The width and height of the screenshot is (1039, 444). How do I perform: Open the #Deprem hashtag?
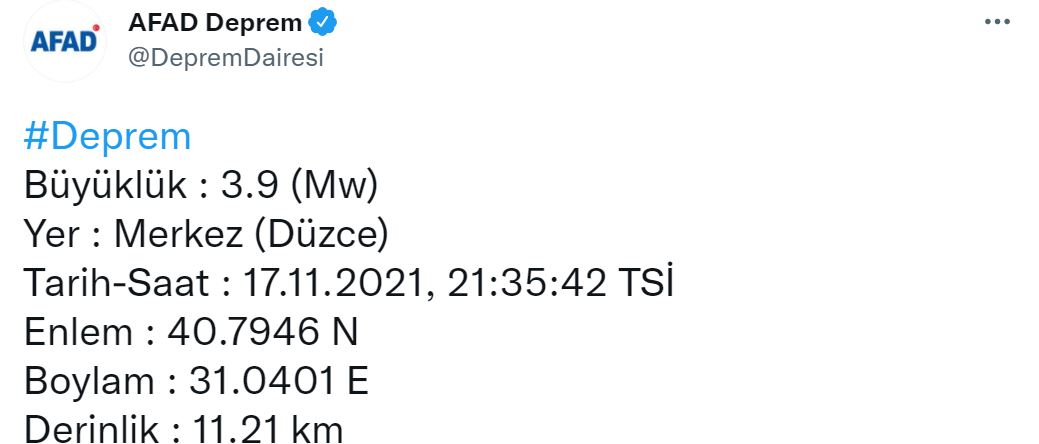click(107, 137)
